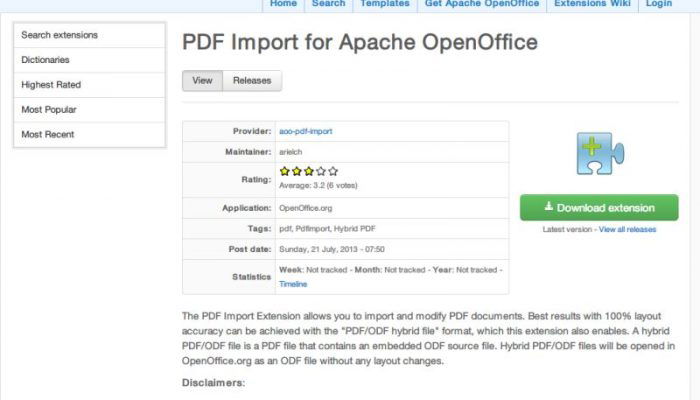Open the Extensions Wiki nav link
Screen dimensions: 700x400
592,4
